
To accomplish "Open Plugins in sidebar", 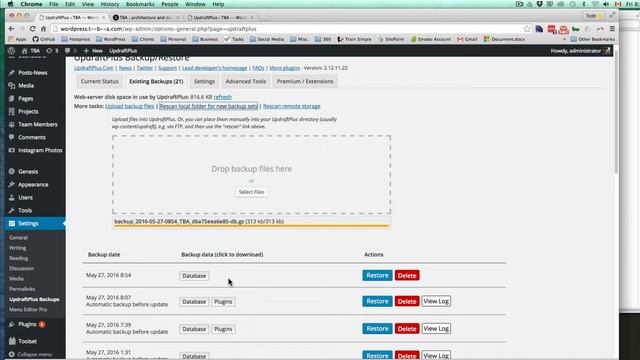I will click(x=27, y=324).
